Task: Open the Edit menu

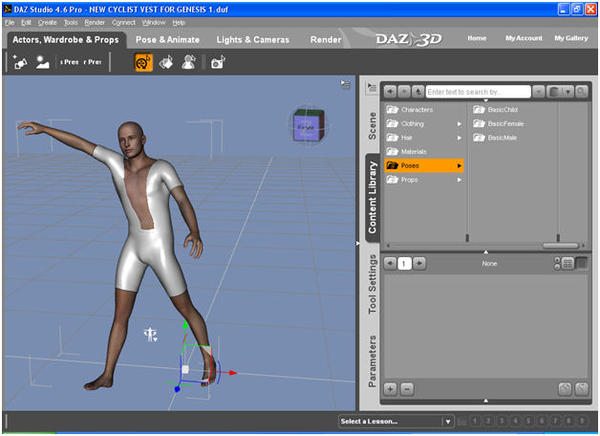Action: point(26,23)
